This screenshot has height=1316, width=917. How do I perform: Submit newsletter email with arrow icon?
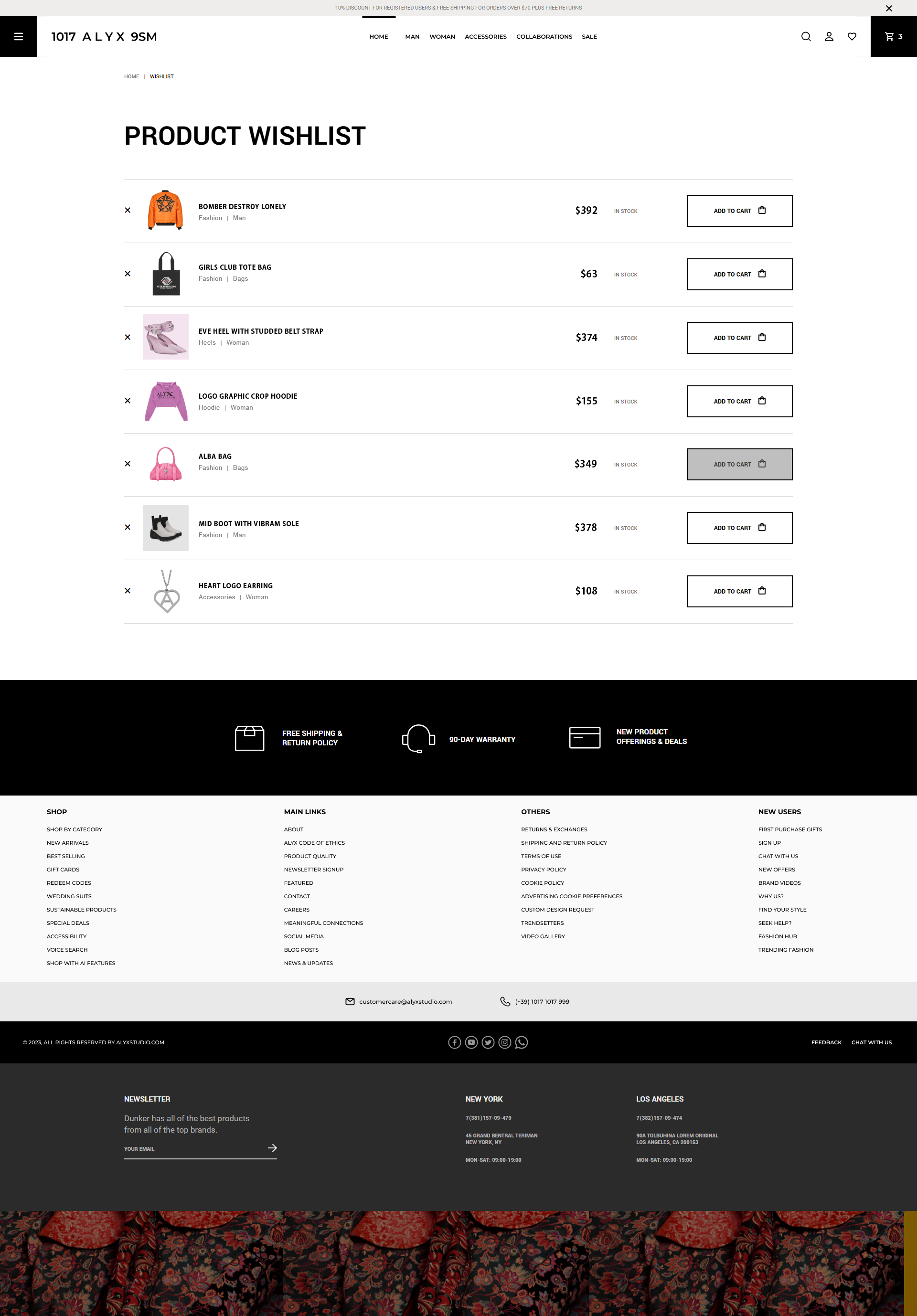click(x=272, y=1148)
